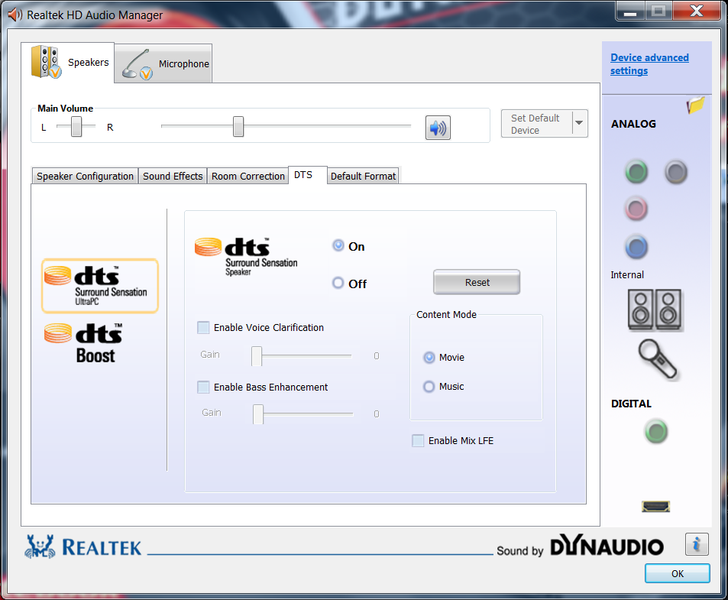Open the Room Correction tab
Viewport: 728px width, 600px height.
click(248, 176)
